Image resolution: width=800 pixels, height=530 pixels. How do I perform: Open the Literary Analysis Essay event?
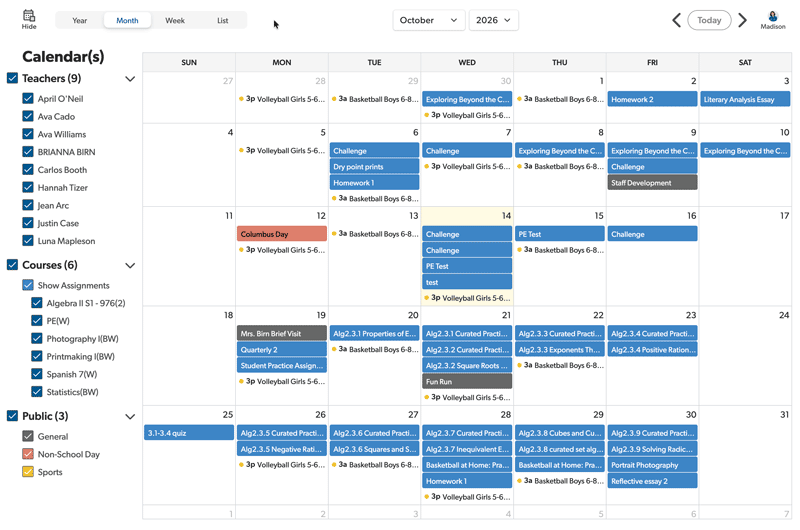[x=745, y=99]
